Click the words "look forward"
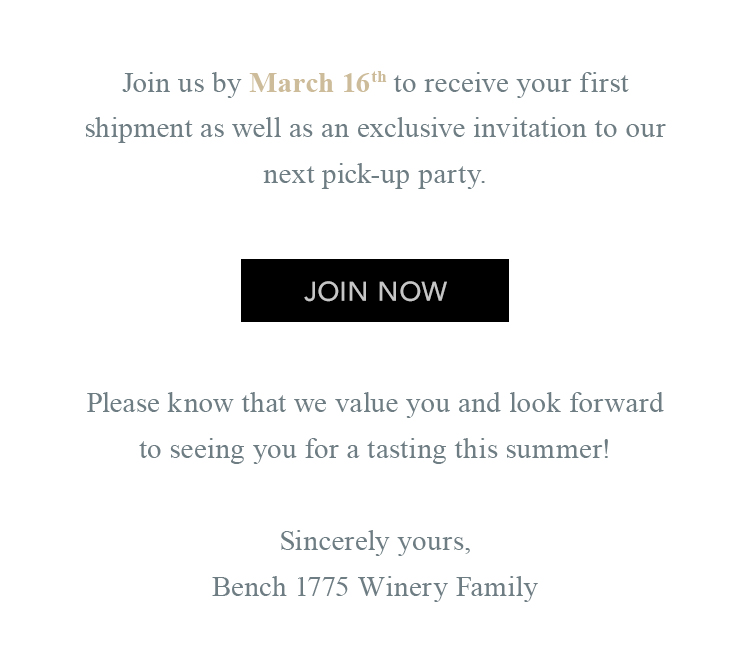The height and width of the screenshot is (647, 750). (586, 403)
